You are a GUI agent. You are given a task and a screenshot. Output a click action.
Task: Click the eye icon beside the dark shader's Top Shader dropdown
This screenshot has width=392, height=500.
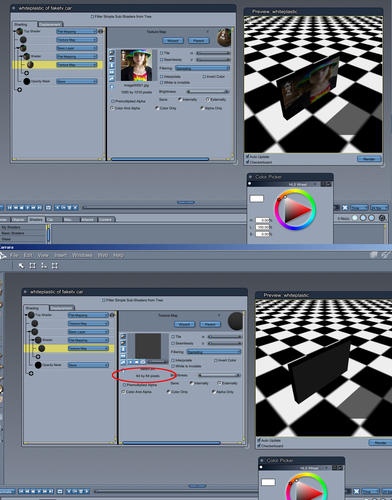pyautogui.click(x=112, y=315)
